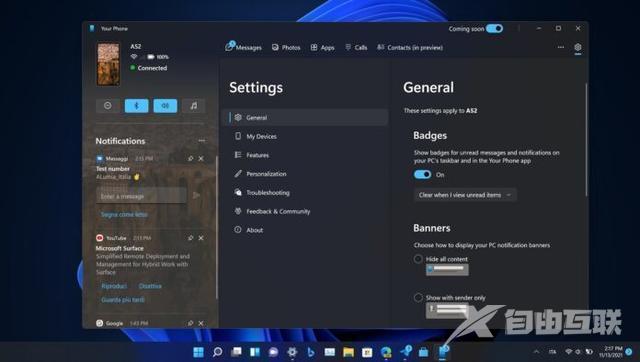Click the Enter a message field
This screenshot has width=640, height=362.
[x=141, y=196]
